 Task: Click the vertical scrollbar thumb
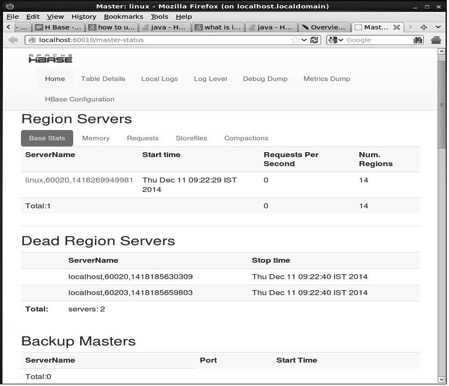point(441,105)
